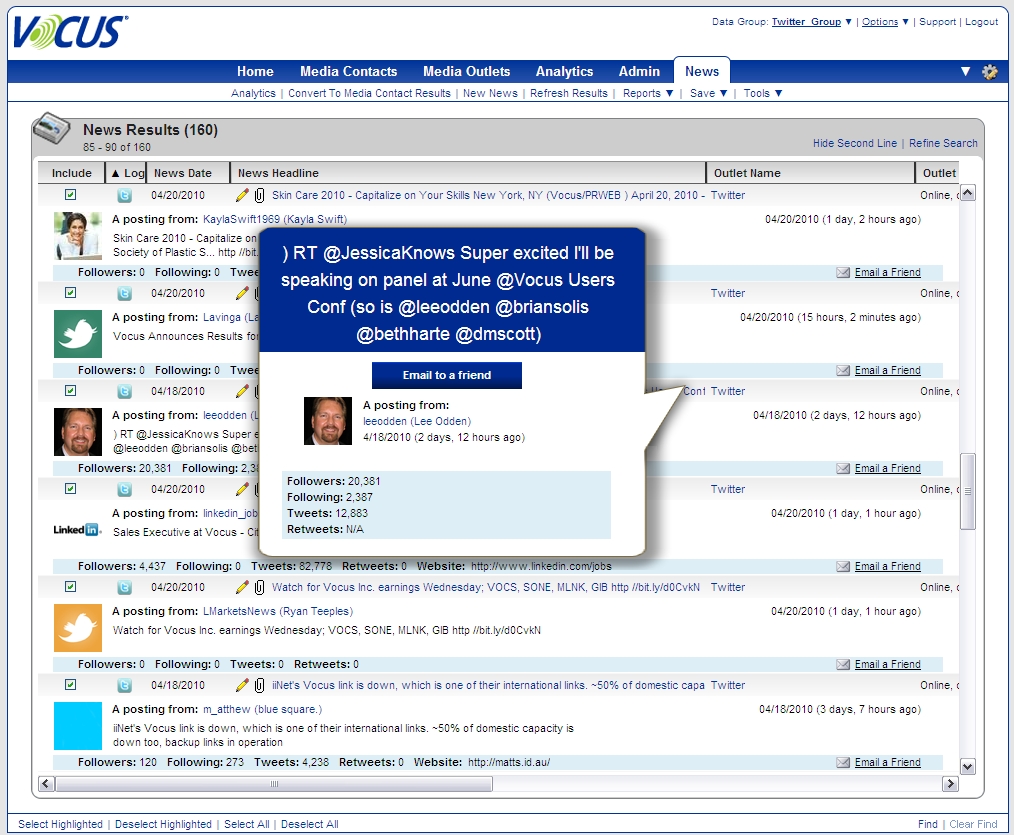The height and width of the screenshot is (835, 1014).
Task: Uncheck Include box for iiNet's Vocus link row
Action: point(70,684)
